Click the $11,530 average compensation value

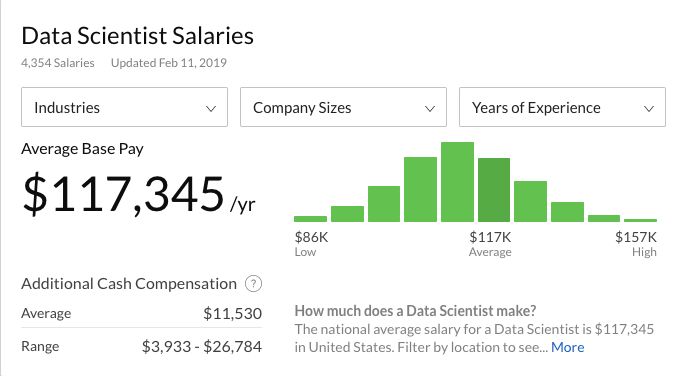[x=233, y=314]
